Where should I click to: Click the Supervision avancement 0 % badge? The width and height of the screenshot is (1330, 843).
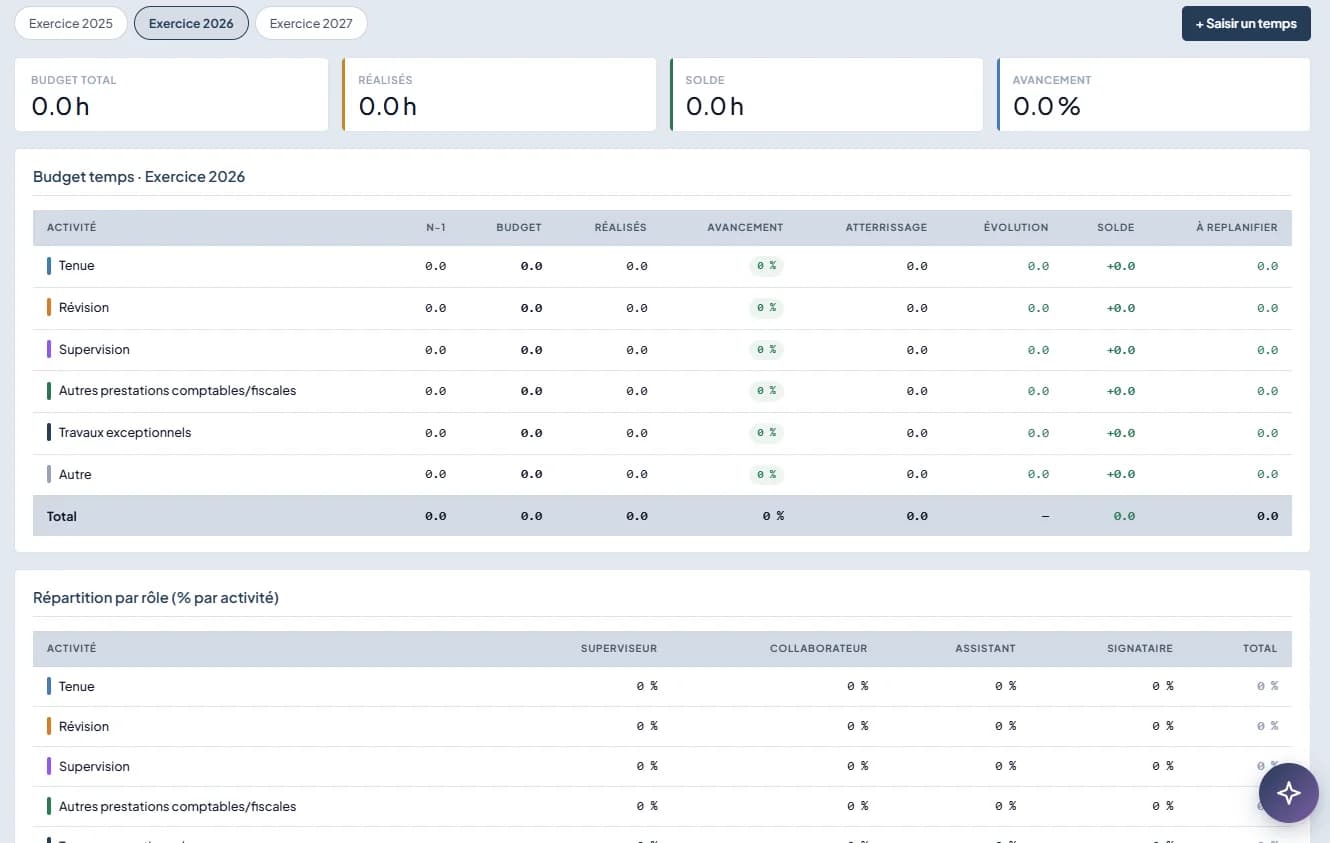click(766, 350)
